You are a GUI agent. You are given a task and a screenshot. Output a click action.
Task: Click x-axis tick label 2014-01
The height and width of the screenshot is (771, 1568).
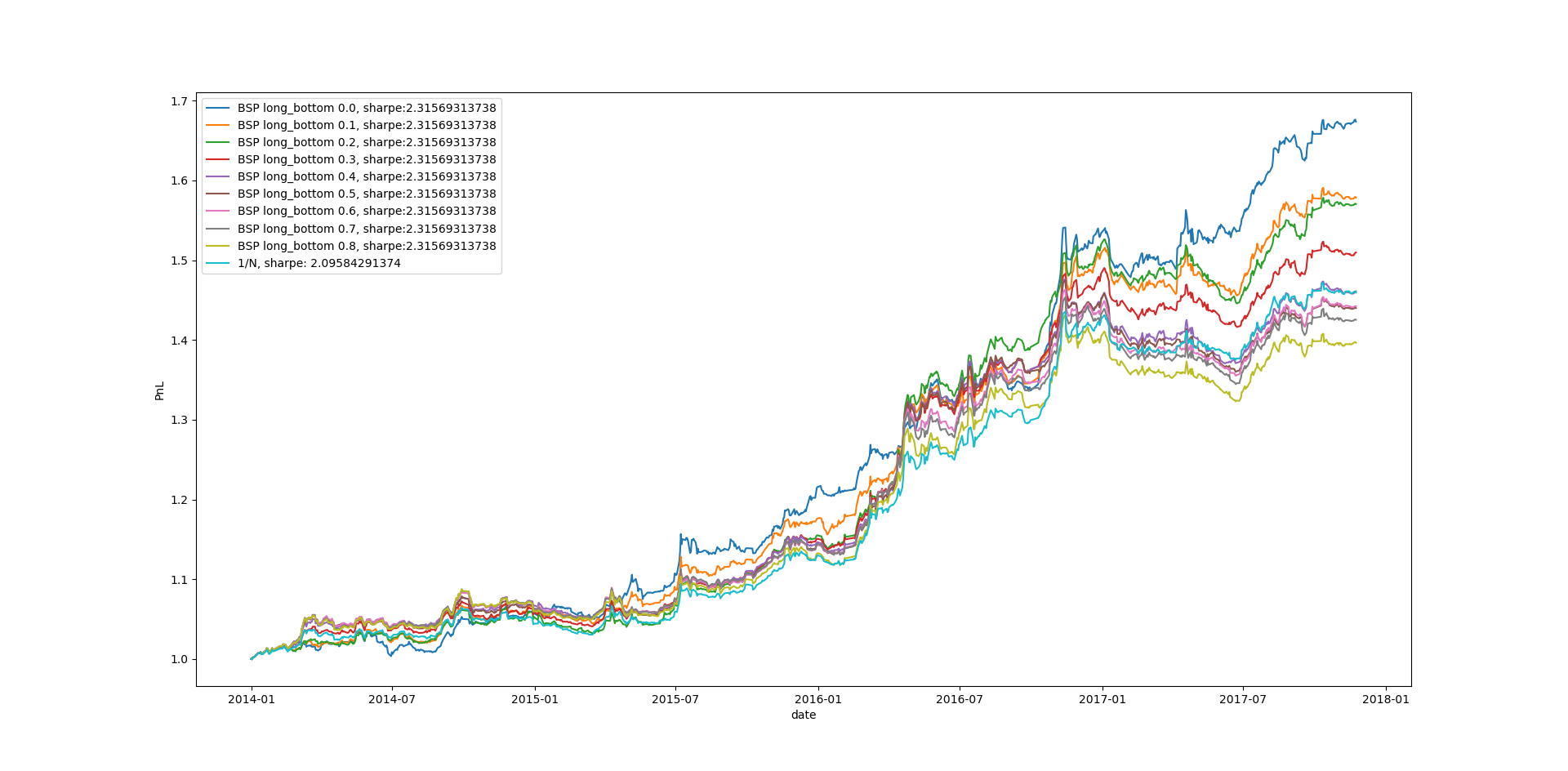(252, 699)
